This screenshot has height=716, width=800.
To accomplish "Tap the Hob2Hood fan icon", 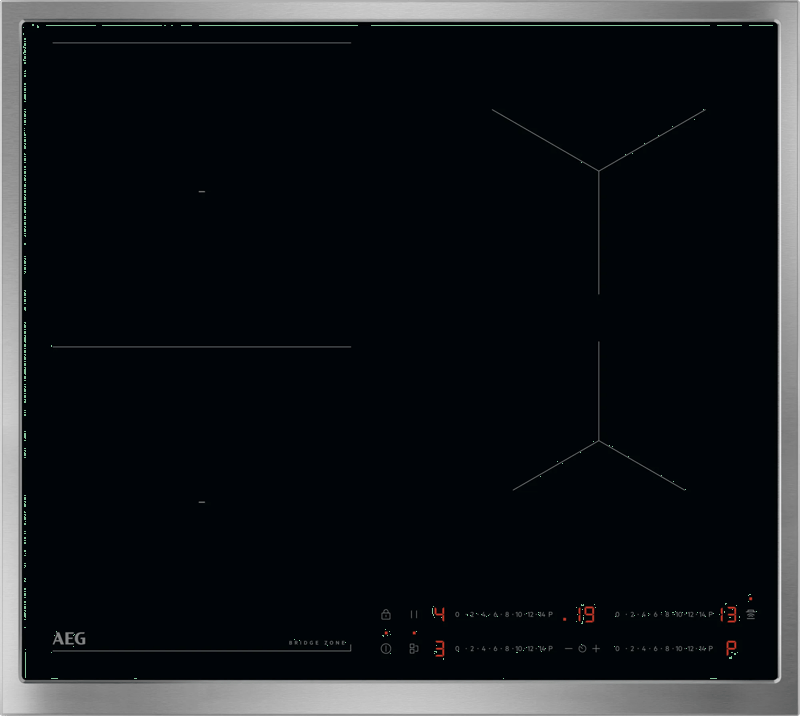I will tap(751, 614).
